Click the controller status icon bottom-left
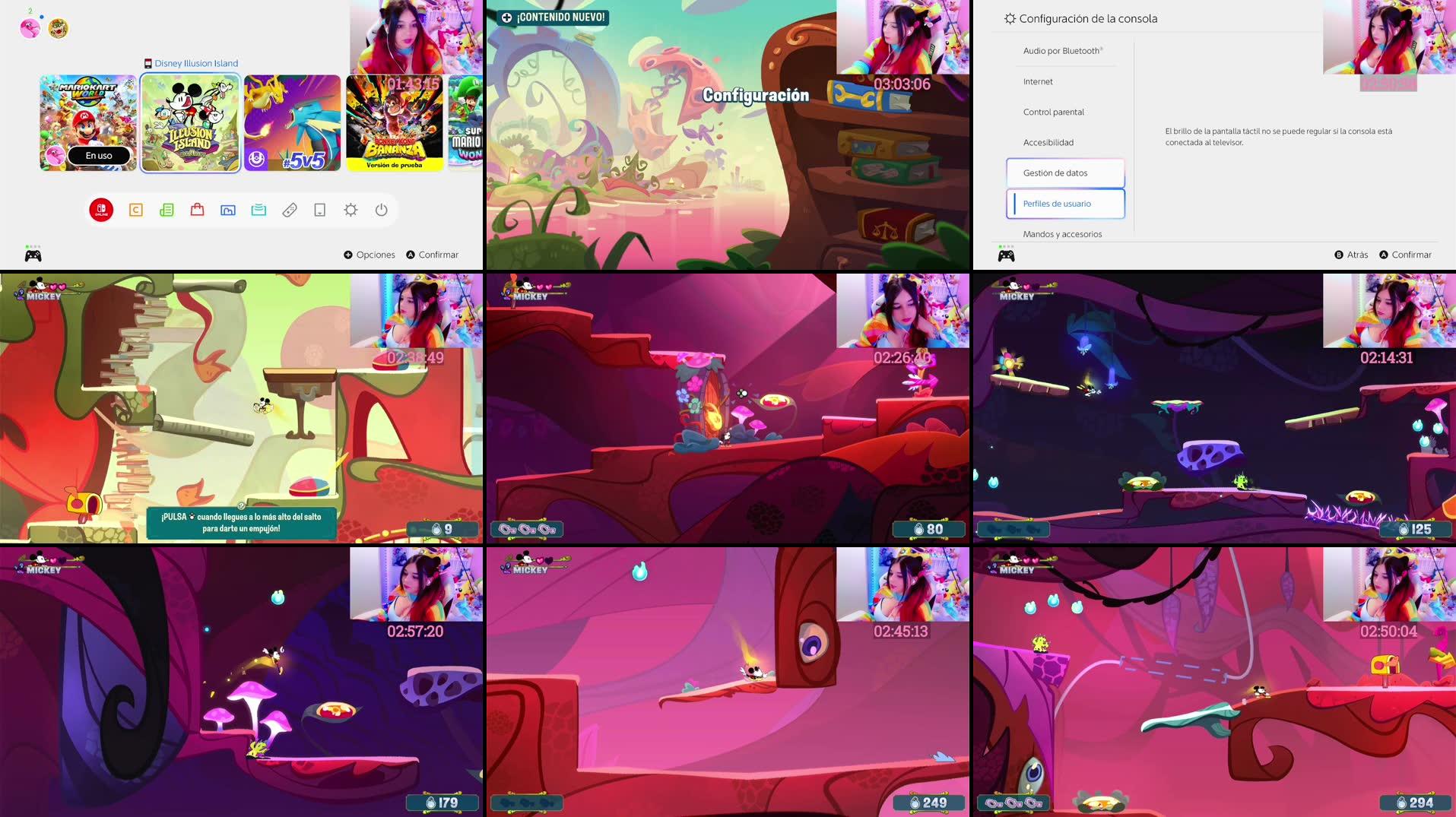Screen dimensions: 1456x817 tap(33, 254)
